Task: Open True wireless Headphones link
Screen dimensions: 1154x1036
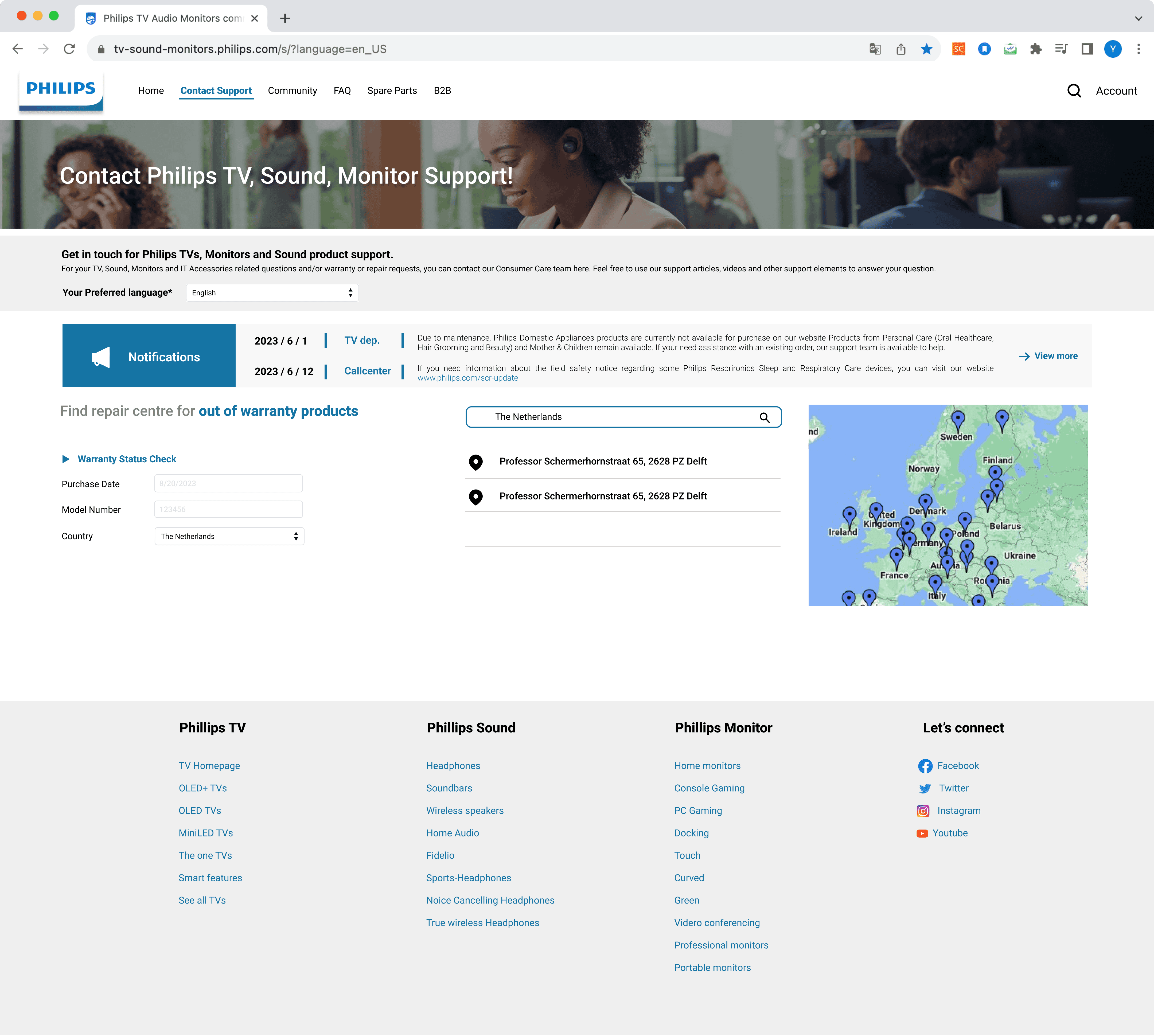Action: [x=482, y=923]
